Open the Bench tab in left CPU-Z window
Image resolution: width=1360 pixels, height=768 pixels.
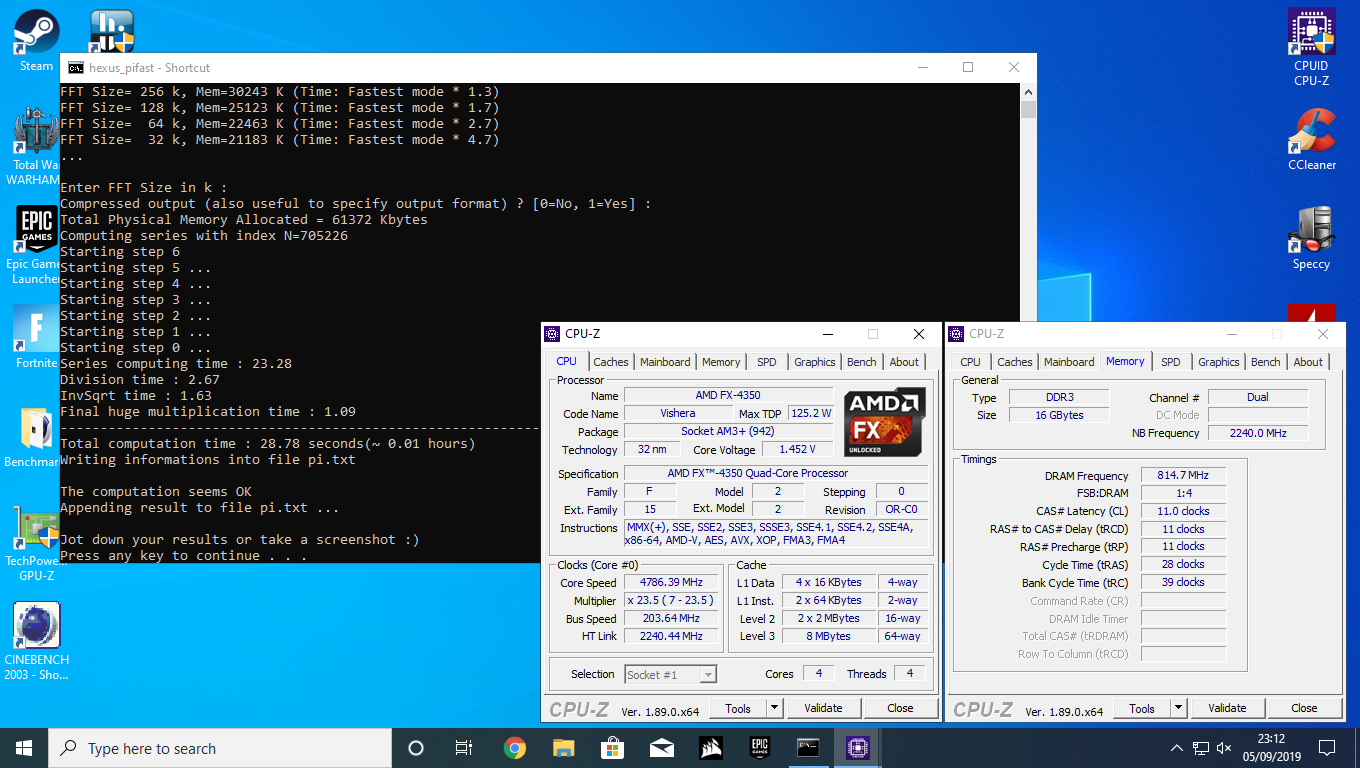point(862,362)
